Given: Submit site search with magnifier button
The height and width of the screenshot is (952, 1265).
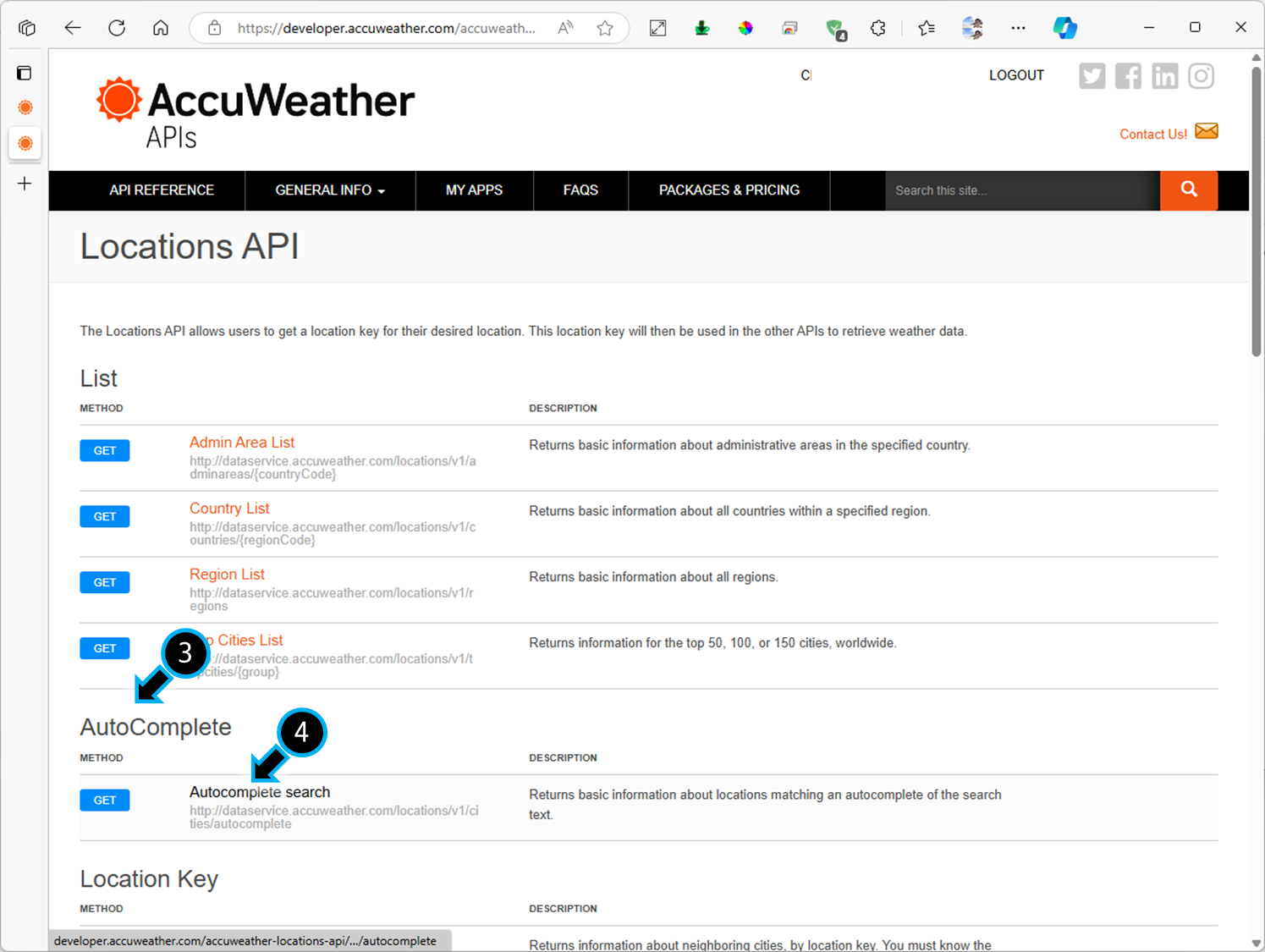Looking at the screenshot, I should pos(1189,190).
